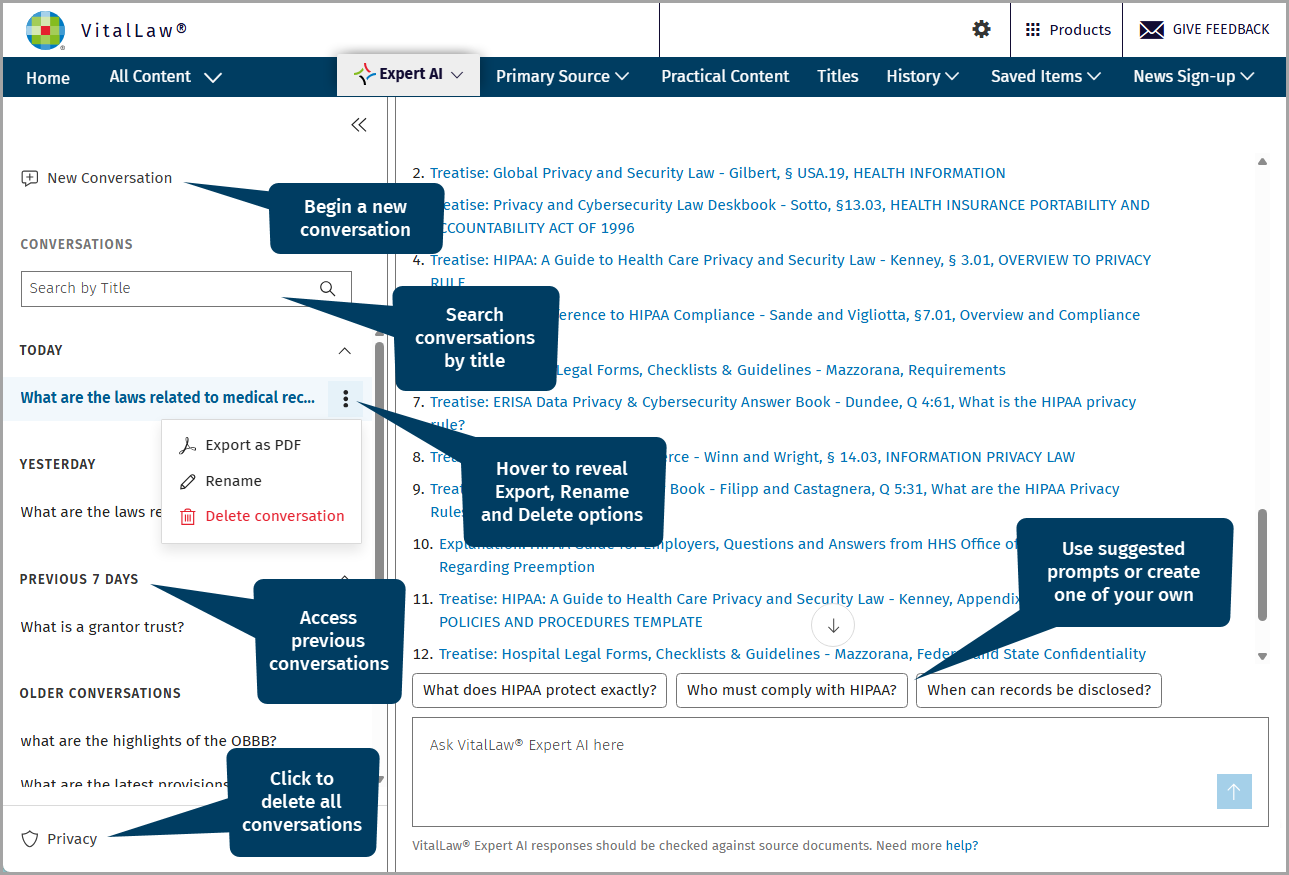Select prompt 'When can records be disclosed?'
1289x875 pixels.
1039,690
